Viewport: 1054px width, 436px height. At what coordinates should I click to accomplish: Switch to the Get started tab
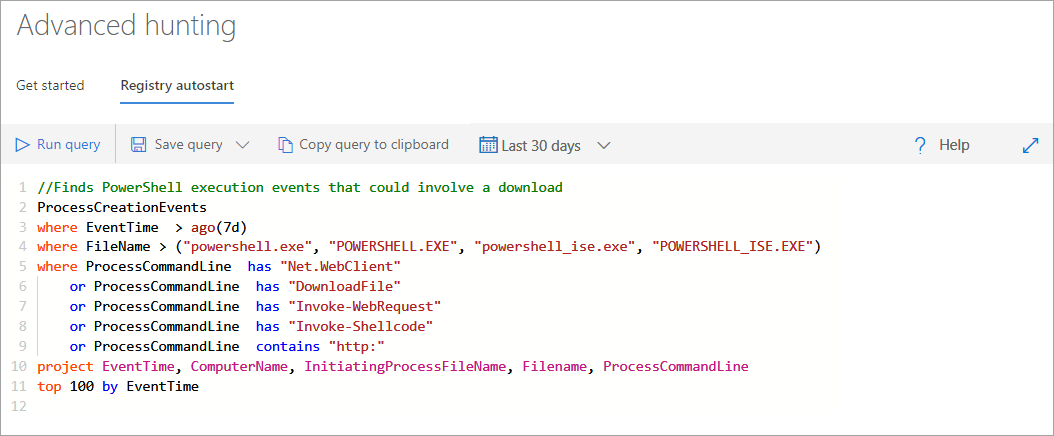(x=50, y=86)
